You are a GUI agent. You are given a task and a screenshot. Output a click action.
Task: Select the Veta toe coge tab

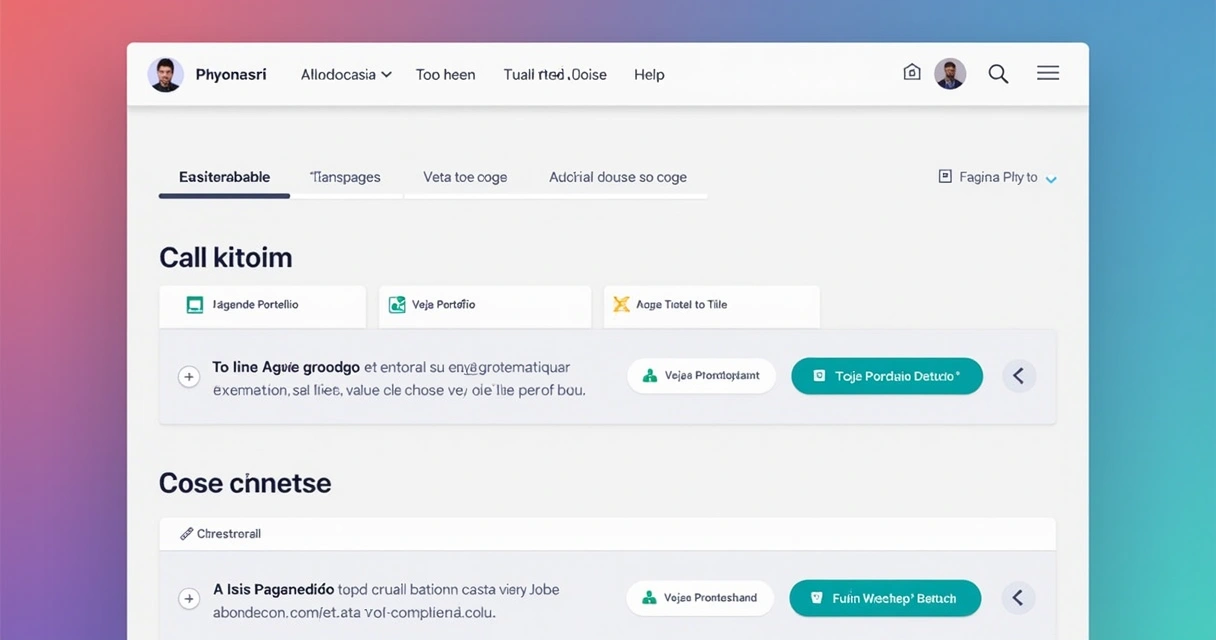tap(465, 178)
